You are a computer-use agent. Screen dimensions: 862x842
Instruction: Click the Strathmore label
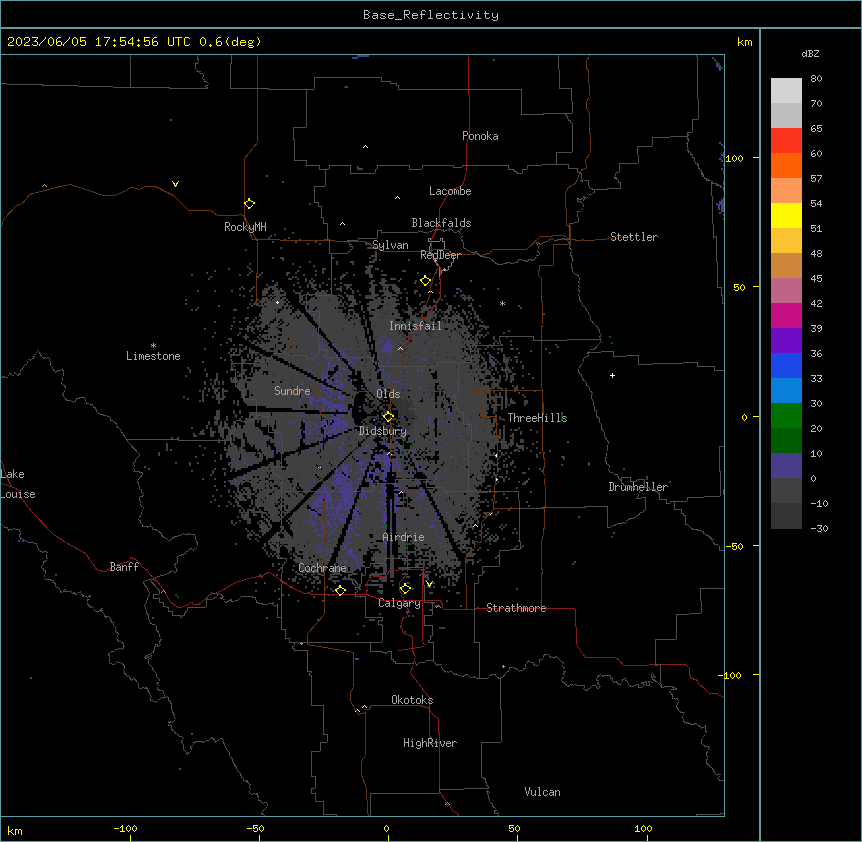coord(516,608)
